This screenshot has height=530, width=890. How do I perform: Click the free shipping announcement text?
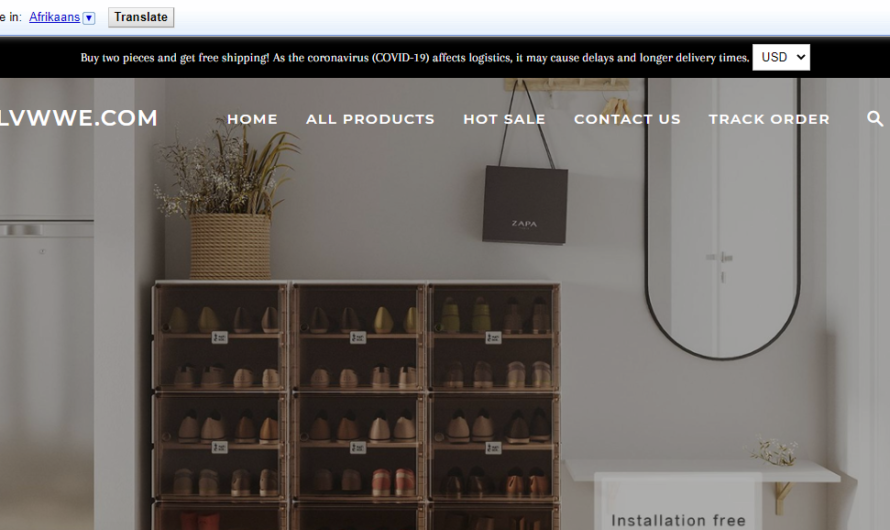tap(414, 57)
